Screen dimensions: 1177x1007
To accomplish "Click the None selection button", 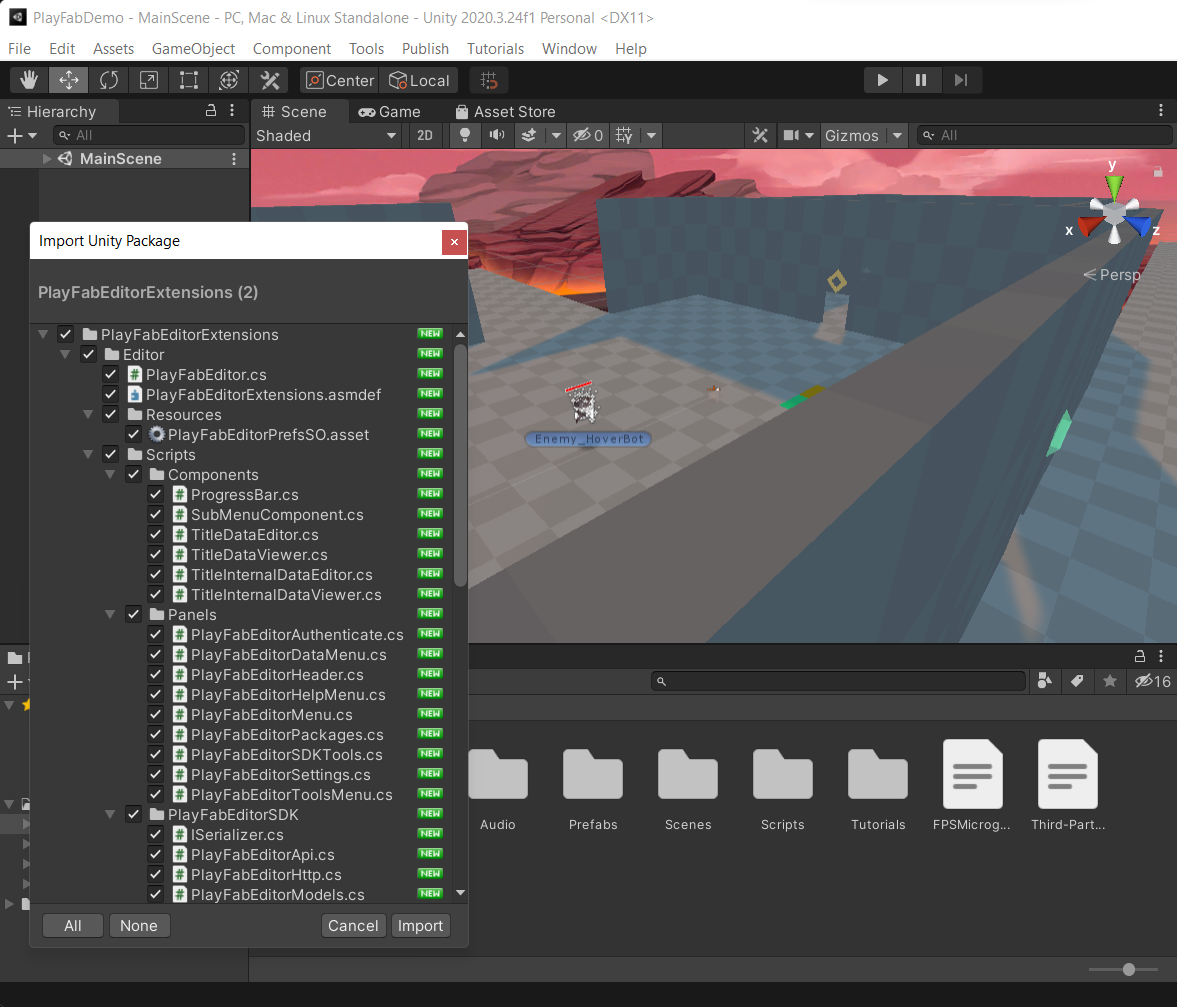I will 139,926.
